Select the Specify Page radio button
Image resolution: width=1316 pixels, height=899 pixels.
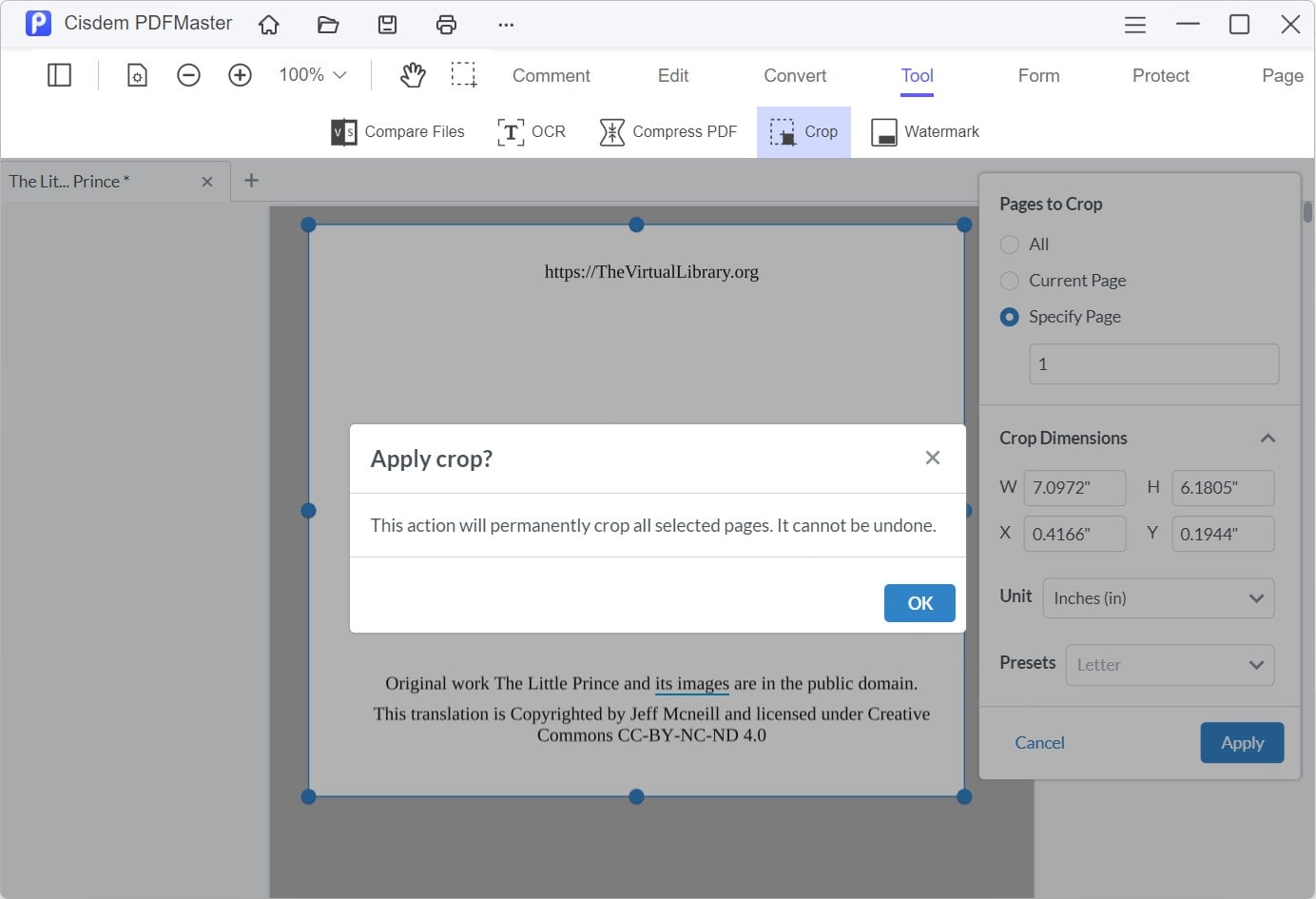tap(1010, 317)
